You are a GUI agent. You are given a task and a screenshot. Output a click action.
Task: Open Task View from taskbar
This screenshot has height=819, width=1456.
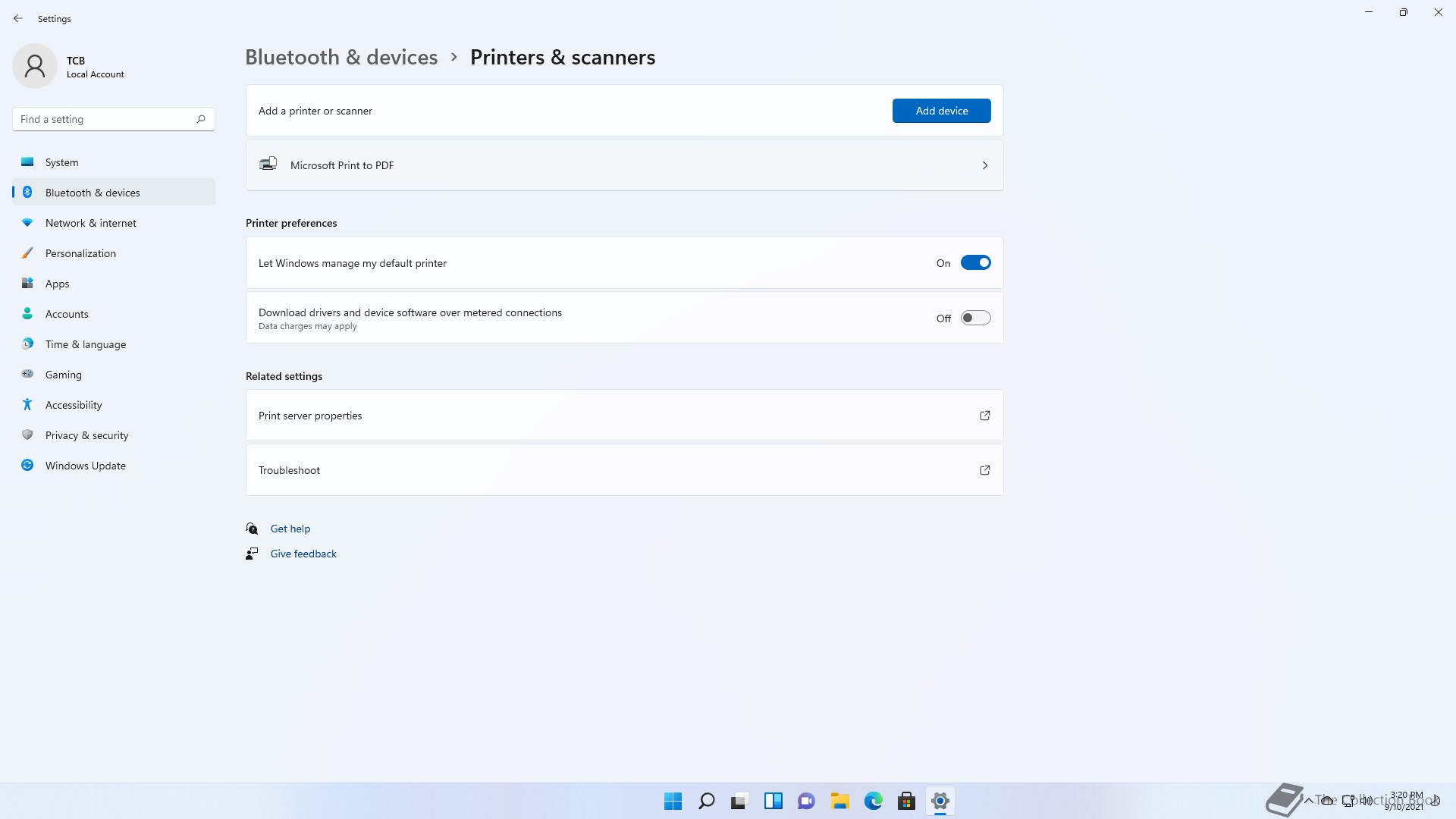[x=739, y=801]
